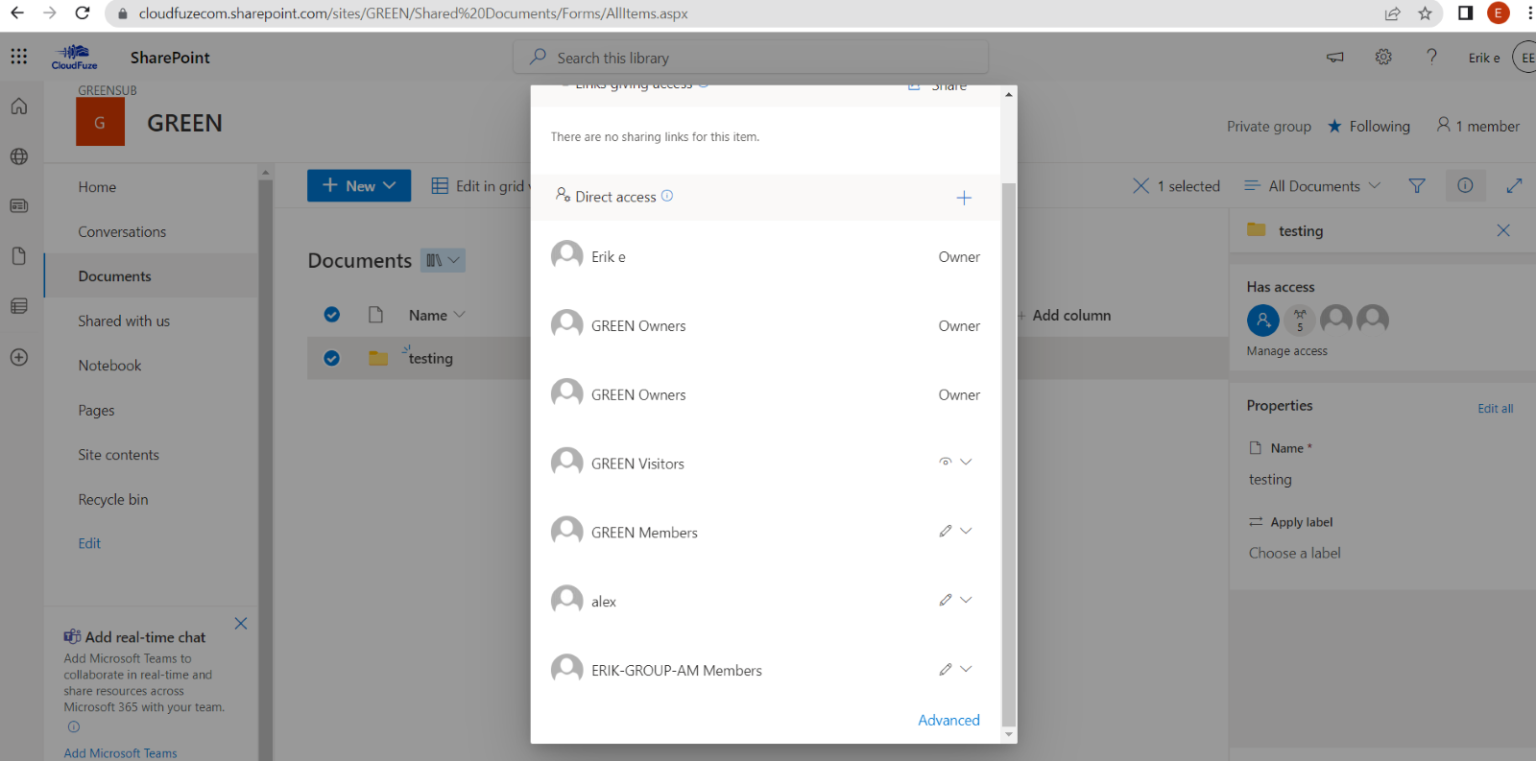Click the plus to grant direct access
Screen dimensions: 1536x761
[x=963, y=197]
